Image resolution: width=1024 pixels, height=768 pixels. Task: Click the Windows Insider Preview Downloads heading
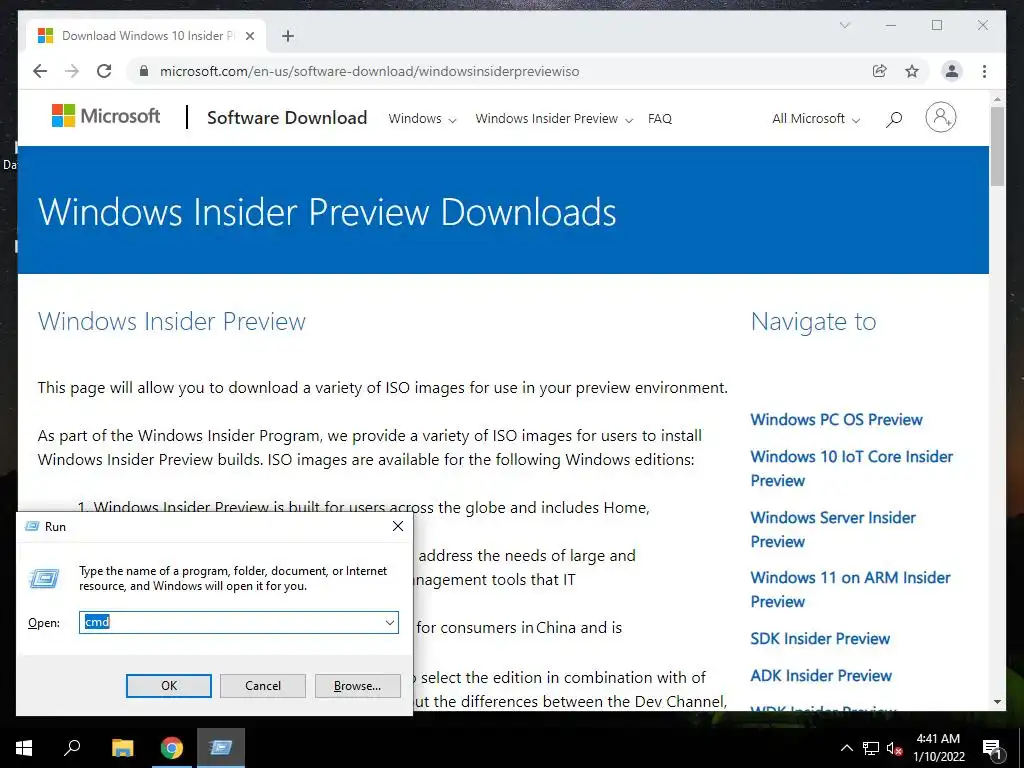pos(327,212)
